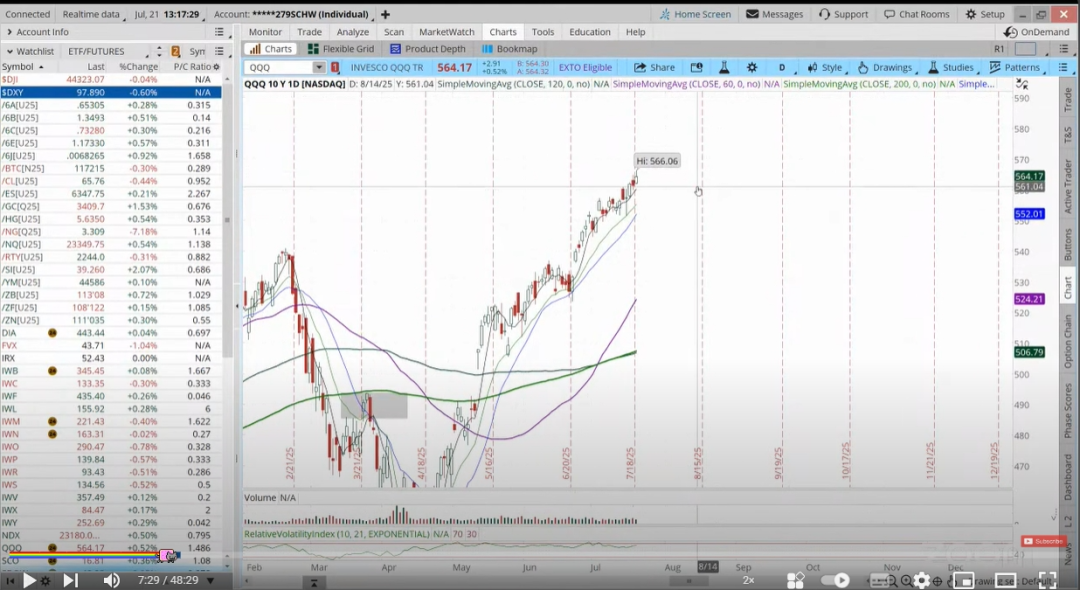1080x590 pixels.
Task: Click the QQQ symbol input field
Action: 279,67
